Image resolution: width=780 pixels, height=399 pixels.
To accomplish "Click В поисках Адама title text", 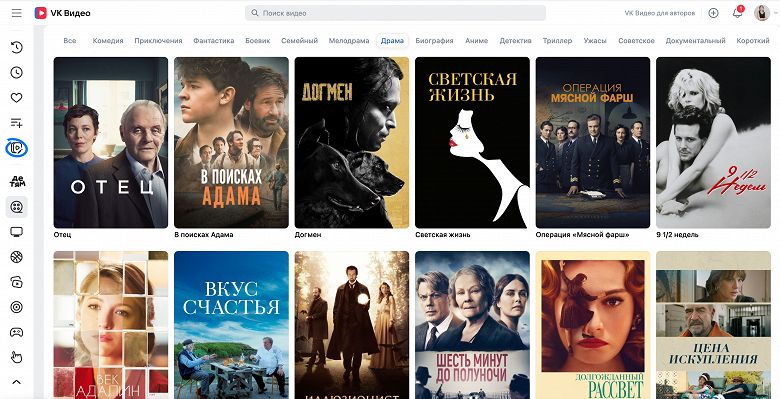I will [203, 235].
